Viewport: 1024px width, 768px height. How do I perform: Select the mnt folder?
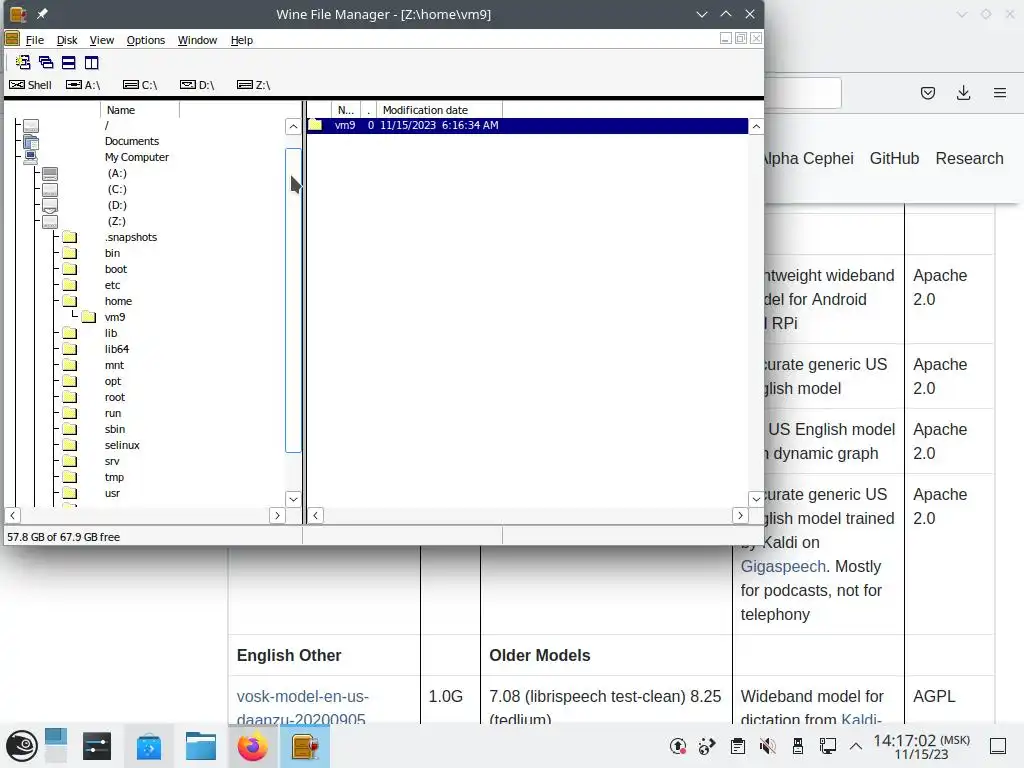[114, 365]
